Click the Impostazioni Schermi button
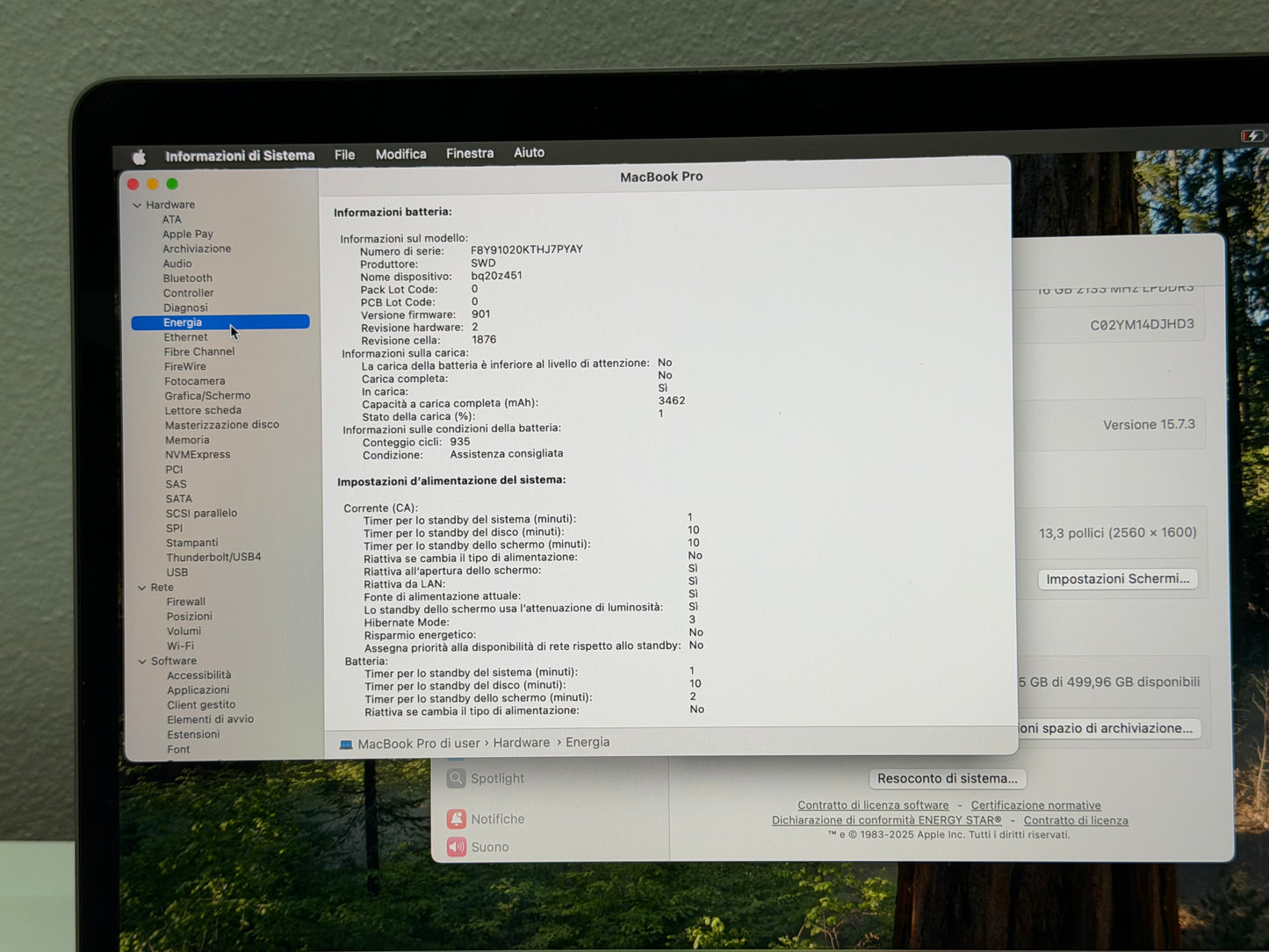 (1118, 579)
